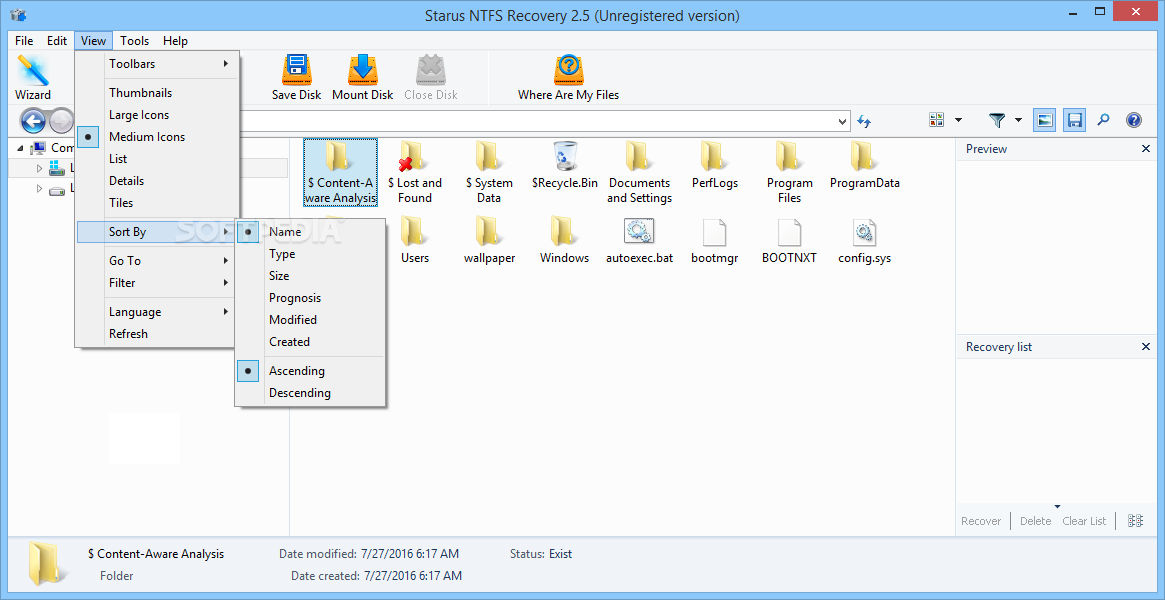Switch to List view

pos(158,159)
